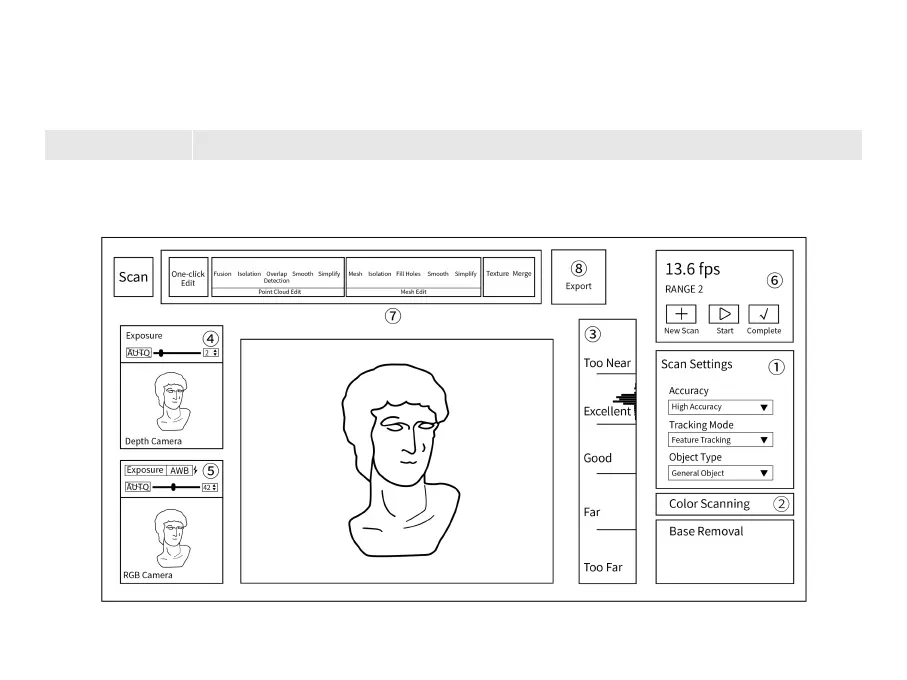Click the Export button
Screen dimensions: 907x680
pos(578,277)
